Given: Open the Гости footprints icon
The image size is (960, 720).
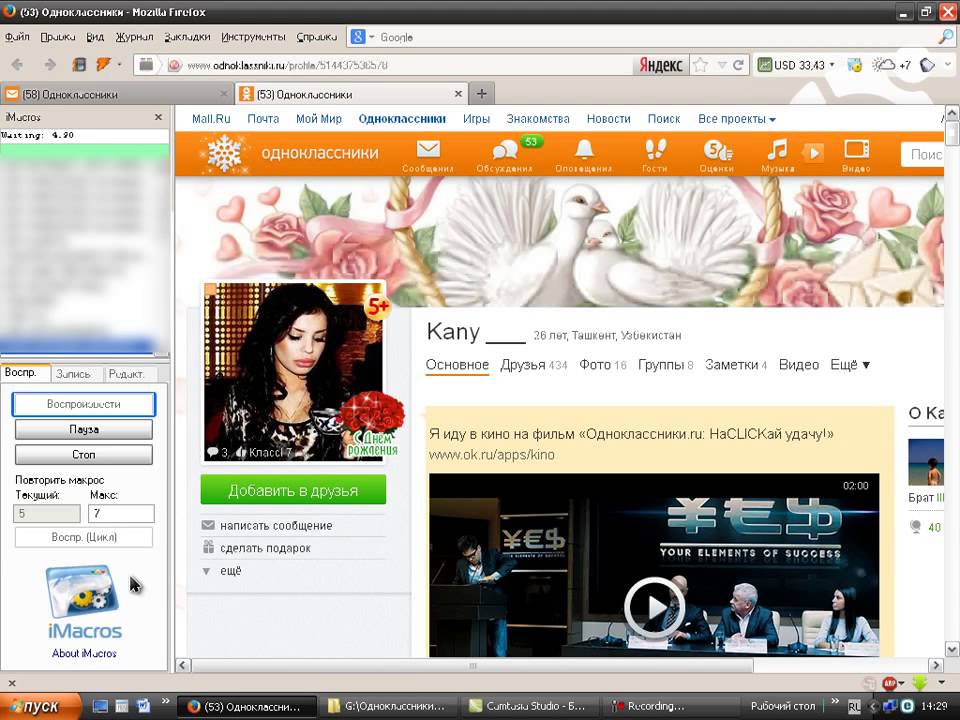Looking at the screenshot, I should (655, 151).
